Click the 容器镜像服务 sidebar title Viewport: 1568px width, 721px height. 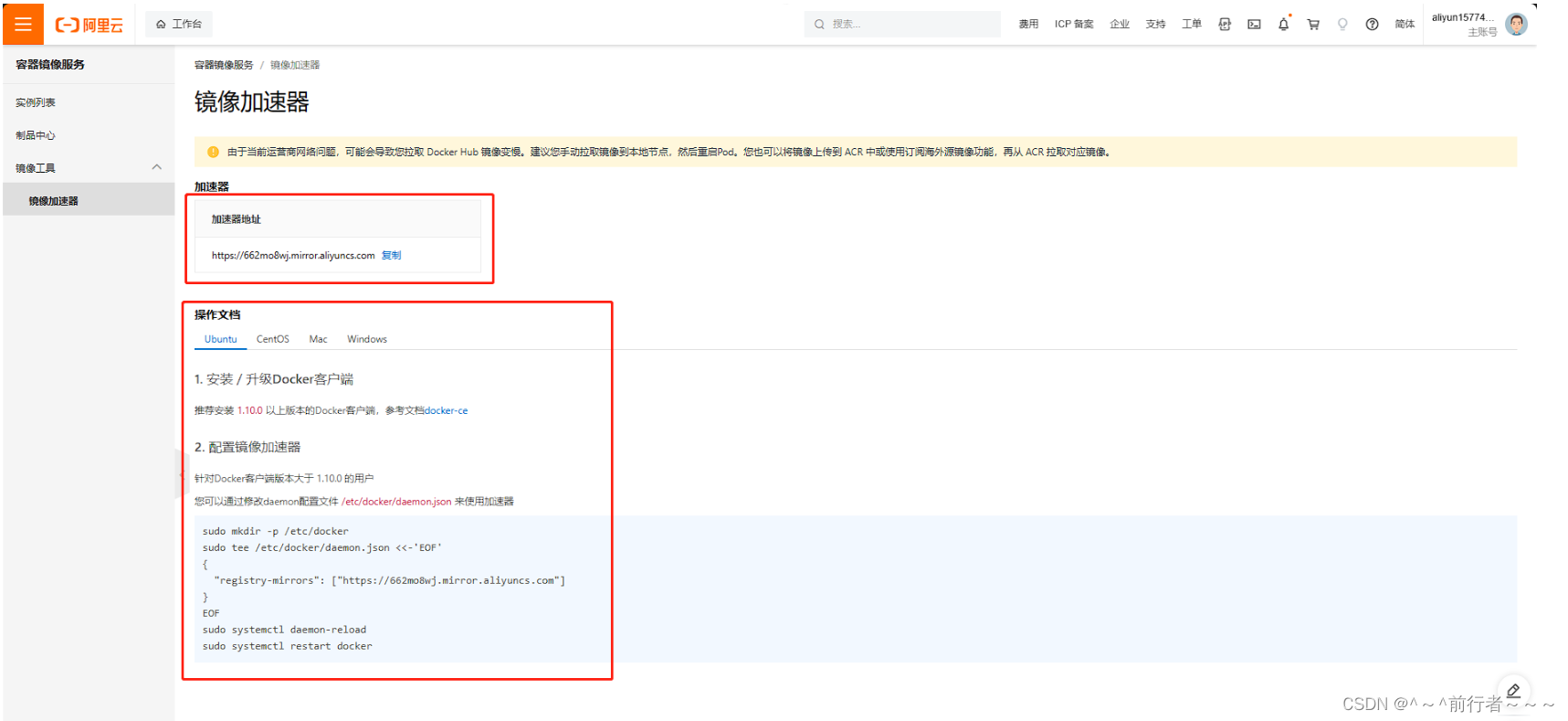point(50,65)
